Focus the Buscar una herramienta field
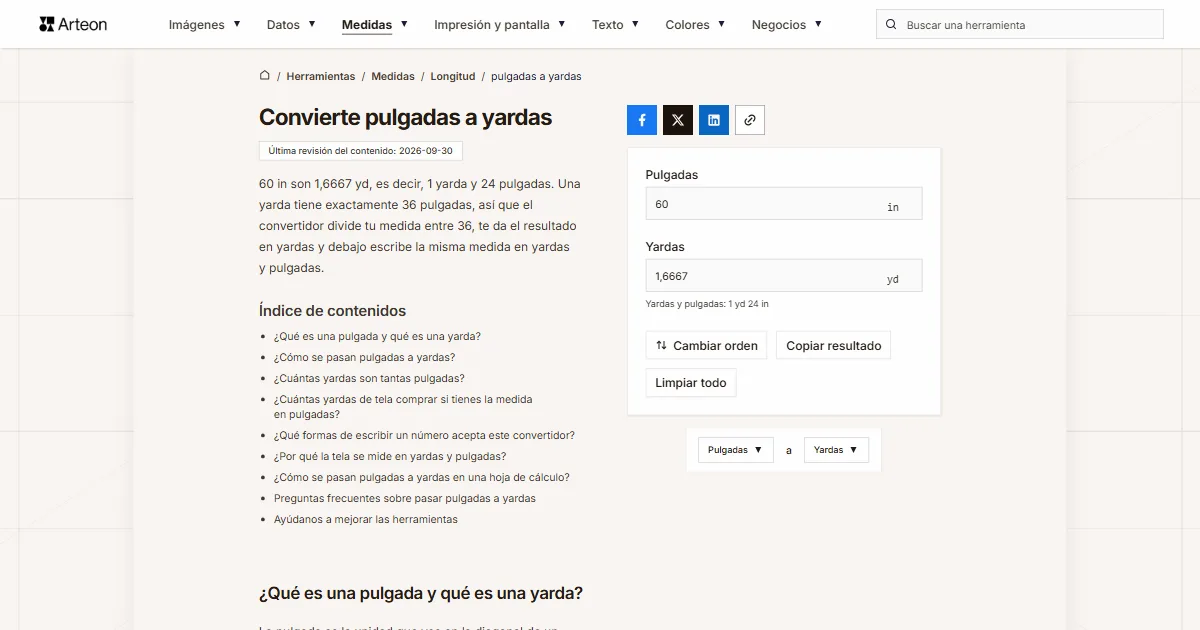 [1020, 24]
